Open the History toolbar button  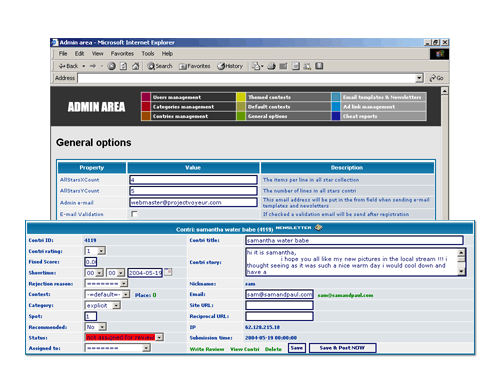230,66
